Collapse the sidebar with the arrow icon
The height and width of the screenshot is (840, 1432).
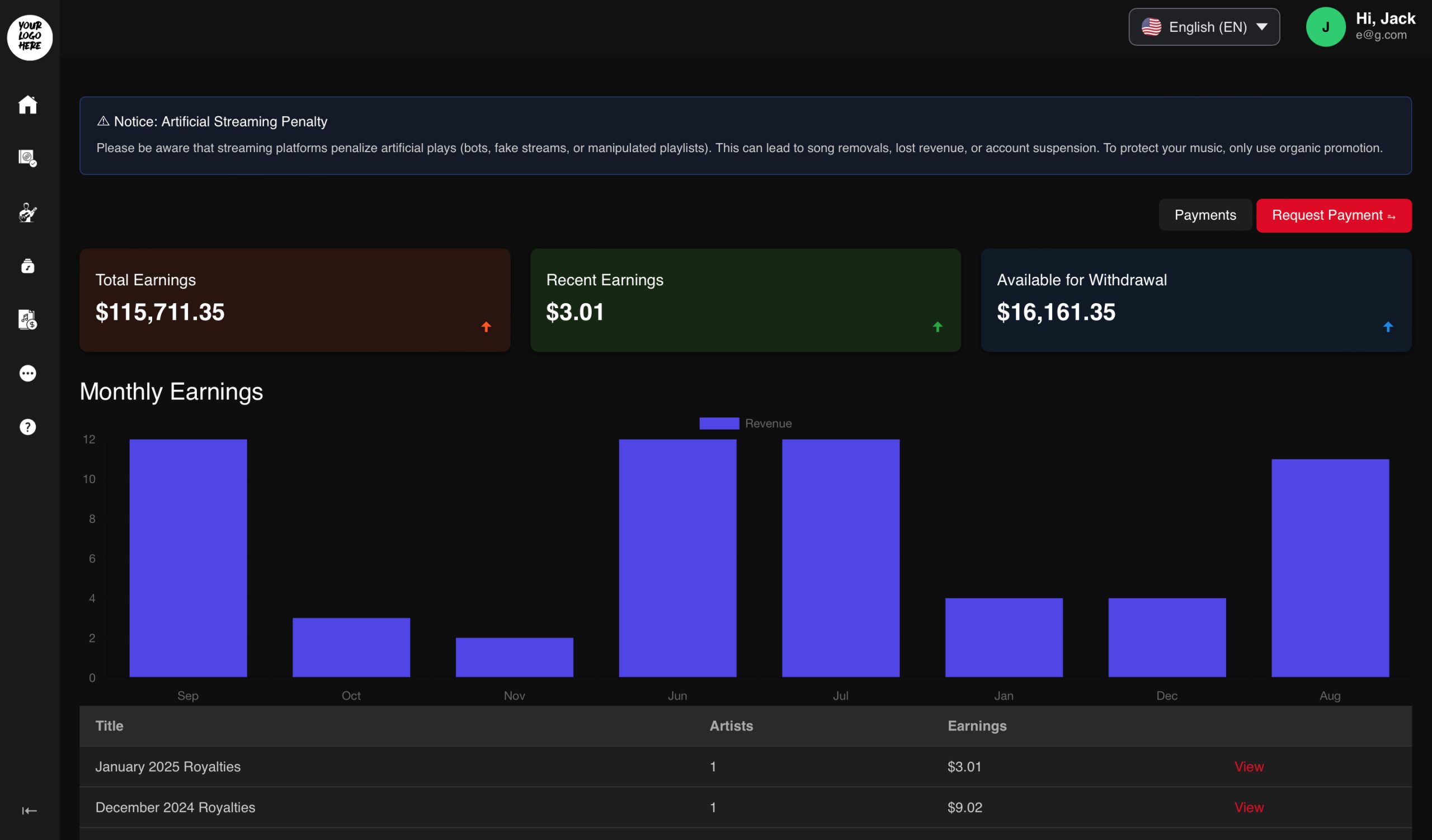[29, 810]
